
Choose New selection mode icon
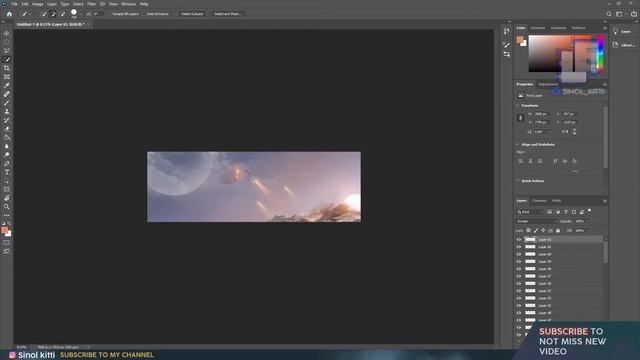pyautogui.click(x=43, y=14)
